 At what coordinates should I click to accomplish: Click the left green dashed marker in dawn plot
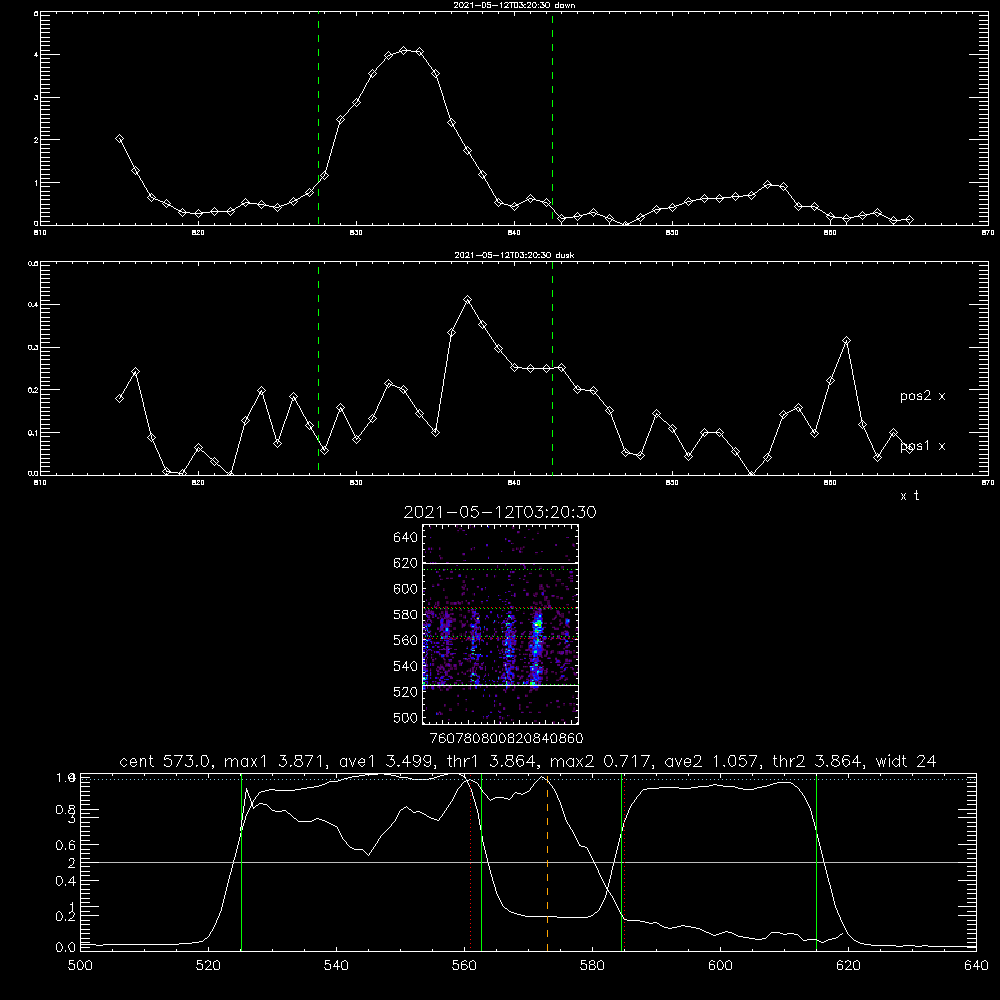[x=318, y=118]
